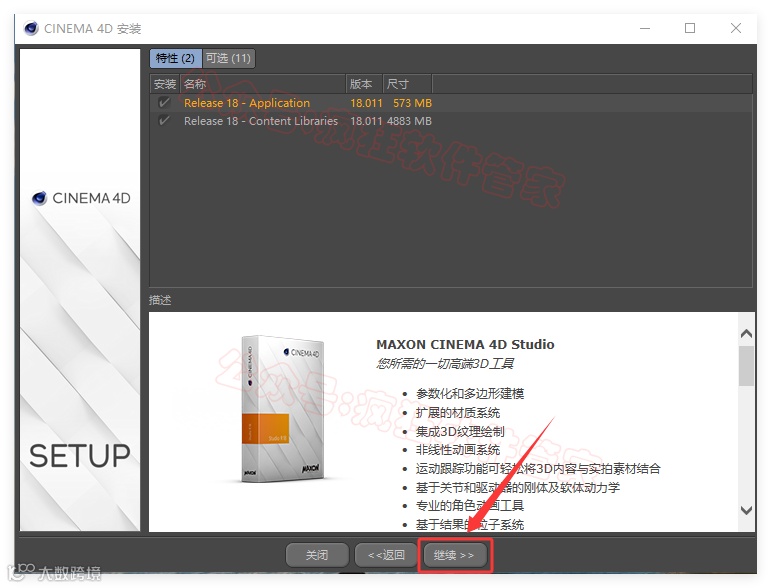Click the 扩展的材质系统 bullet text

pyautogui.click(x=458, y=413)
